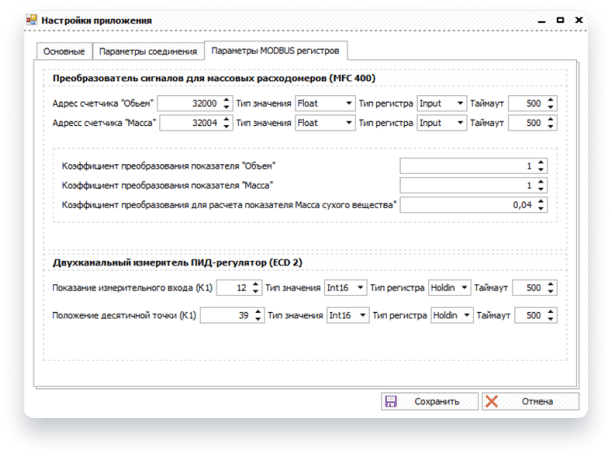The image size is (612, 456).
Task: Open the Параметры соединения tab
Action: click(x=148, y=52)
